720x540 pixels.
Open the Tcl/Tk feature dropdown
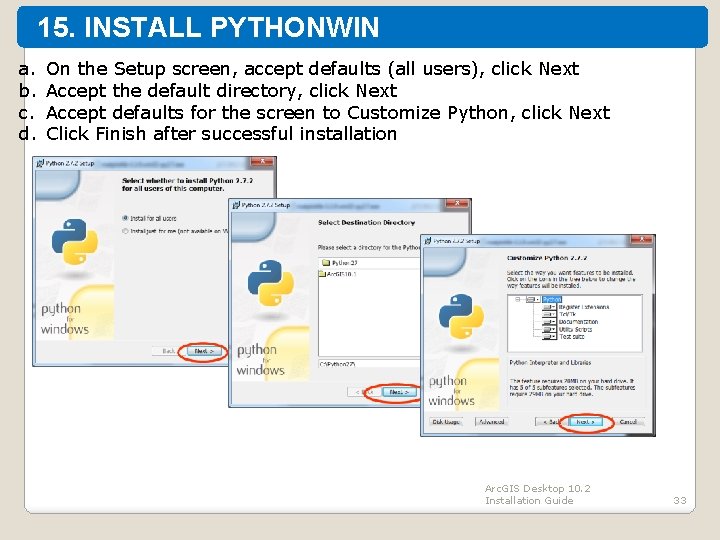tap(549, 315)
